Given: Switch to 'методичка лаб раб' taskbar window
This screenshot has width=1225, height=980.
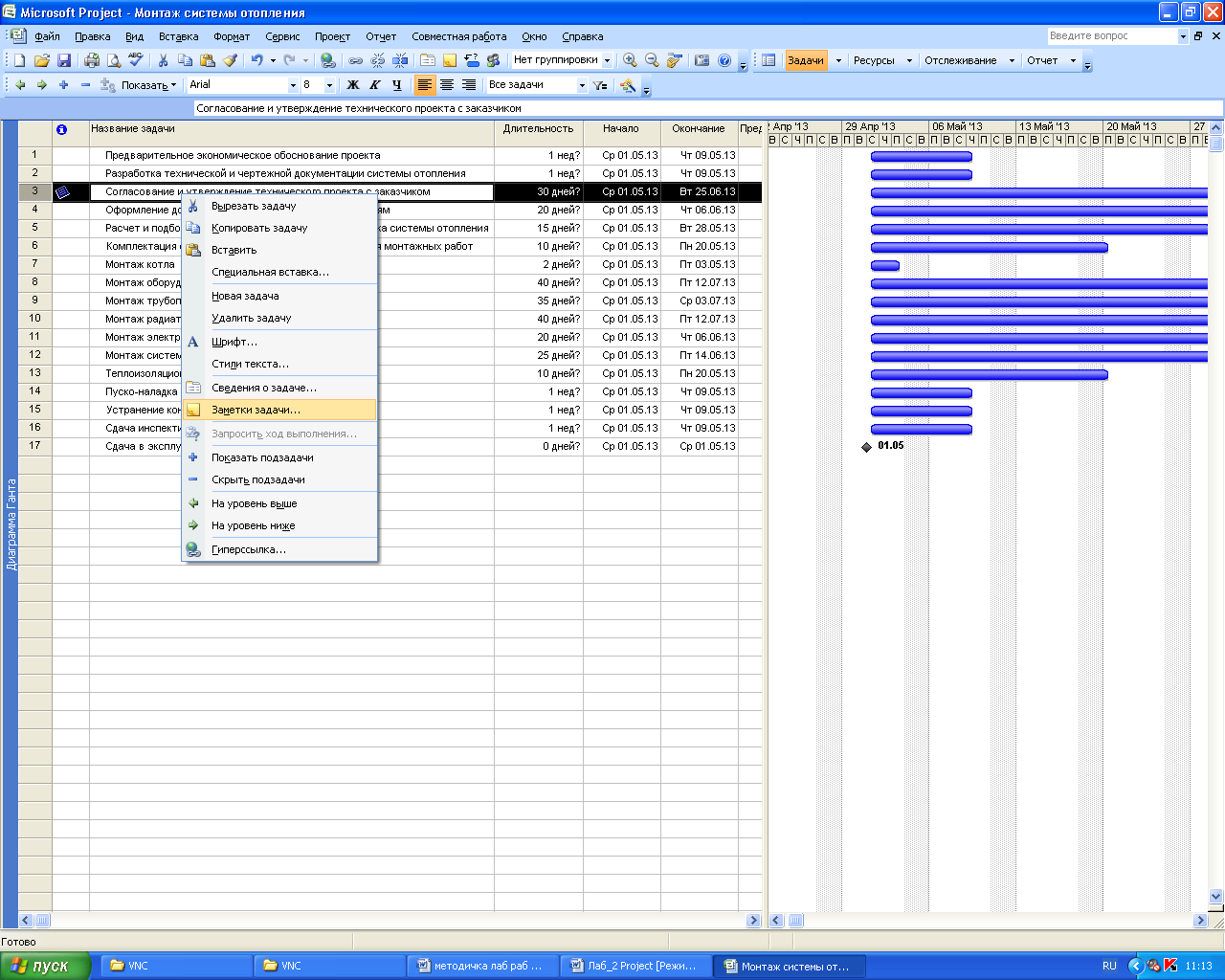Looking at the screenshot, I should pos(482,966).
